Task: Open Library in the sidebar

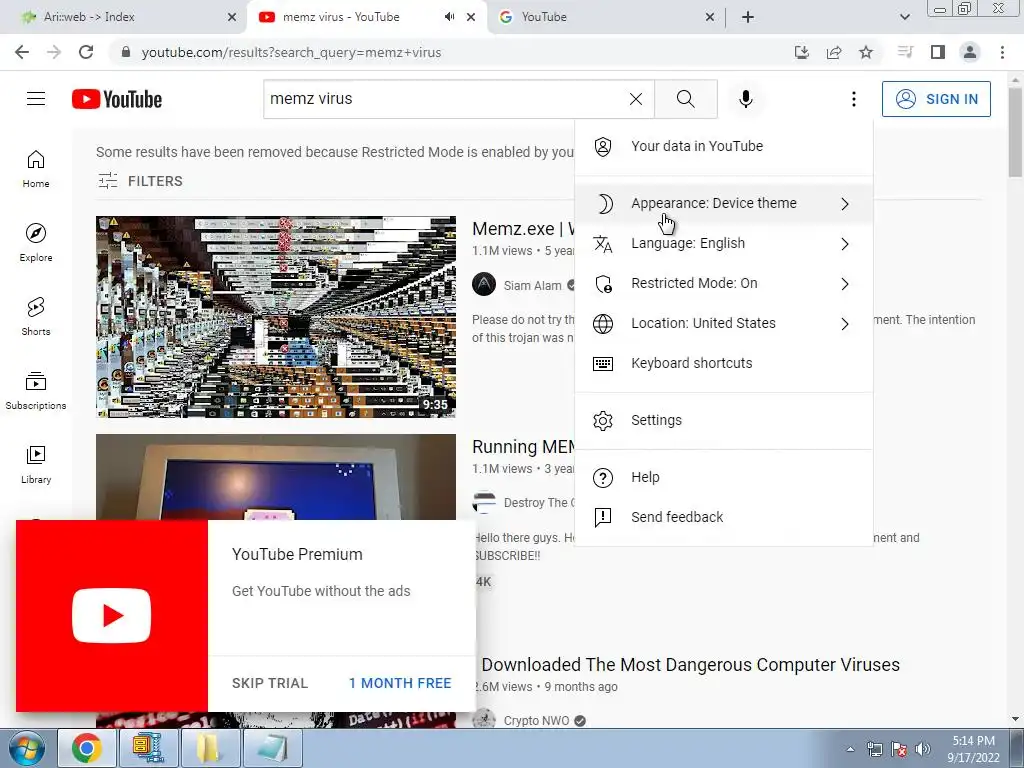Action: 36,464
